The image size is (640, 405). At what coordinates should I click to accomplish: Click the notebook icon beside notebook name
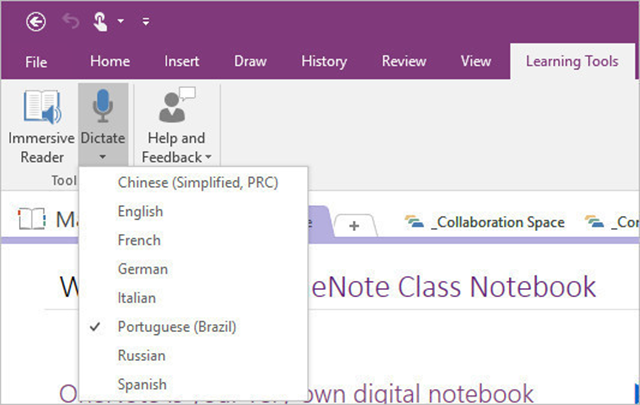point(31,219)
